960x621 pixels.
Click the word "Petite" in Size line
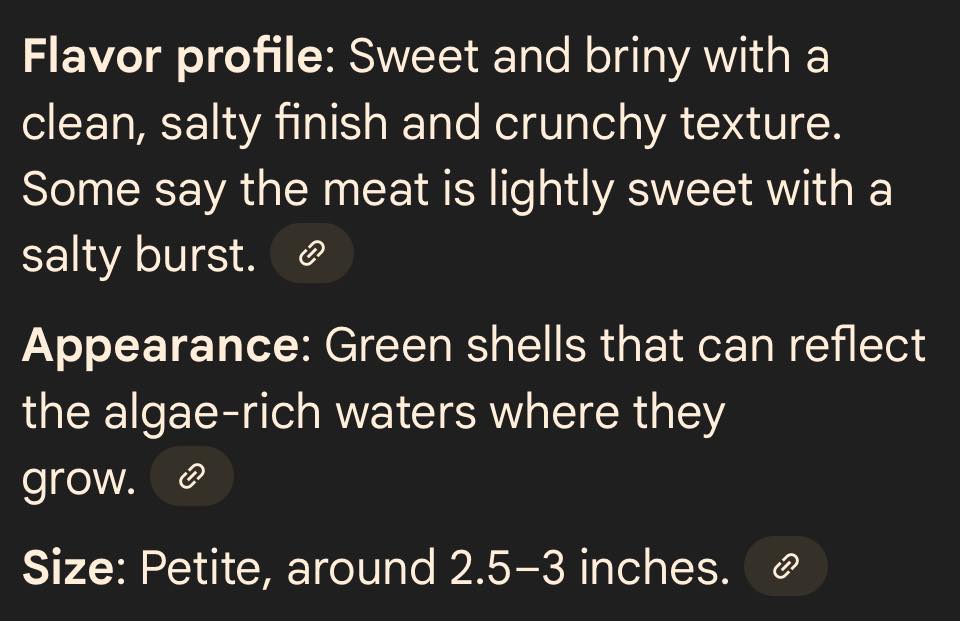point(205,568)
